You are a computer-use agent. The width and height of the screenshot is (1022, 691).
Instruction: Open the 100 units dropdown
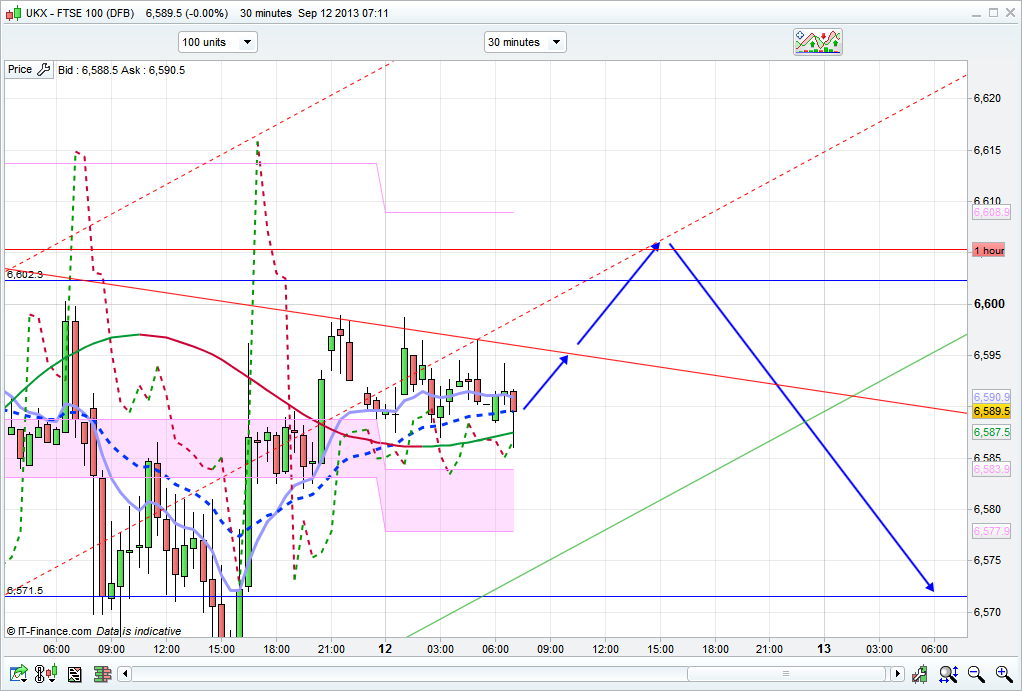218,42
